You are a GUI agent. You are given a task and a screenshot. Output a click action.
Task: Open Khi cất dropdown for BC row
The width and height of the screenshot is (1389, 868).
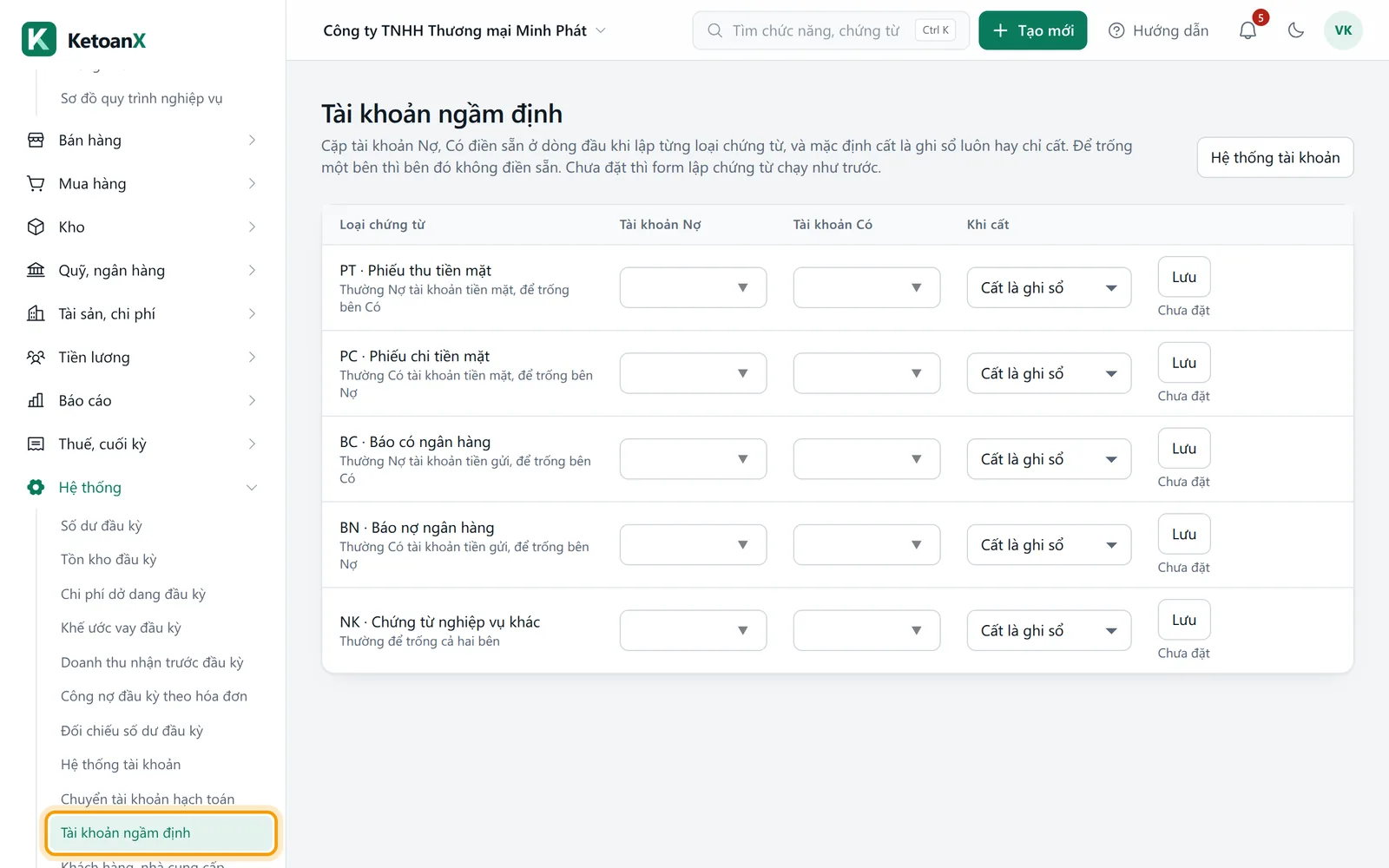tap(1049, 459)
